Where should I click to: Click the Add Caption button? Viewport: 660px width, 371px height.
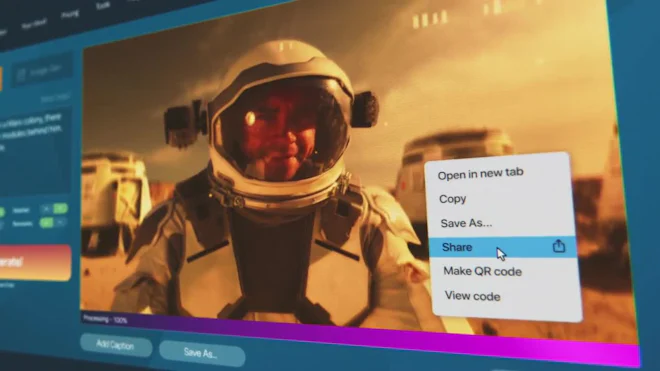[116, 345]
